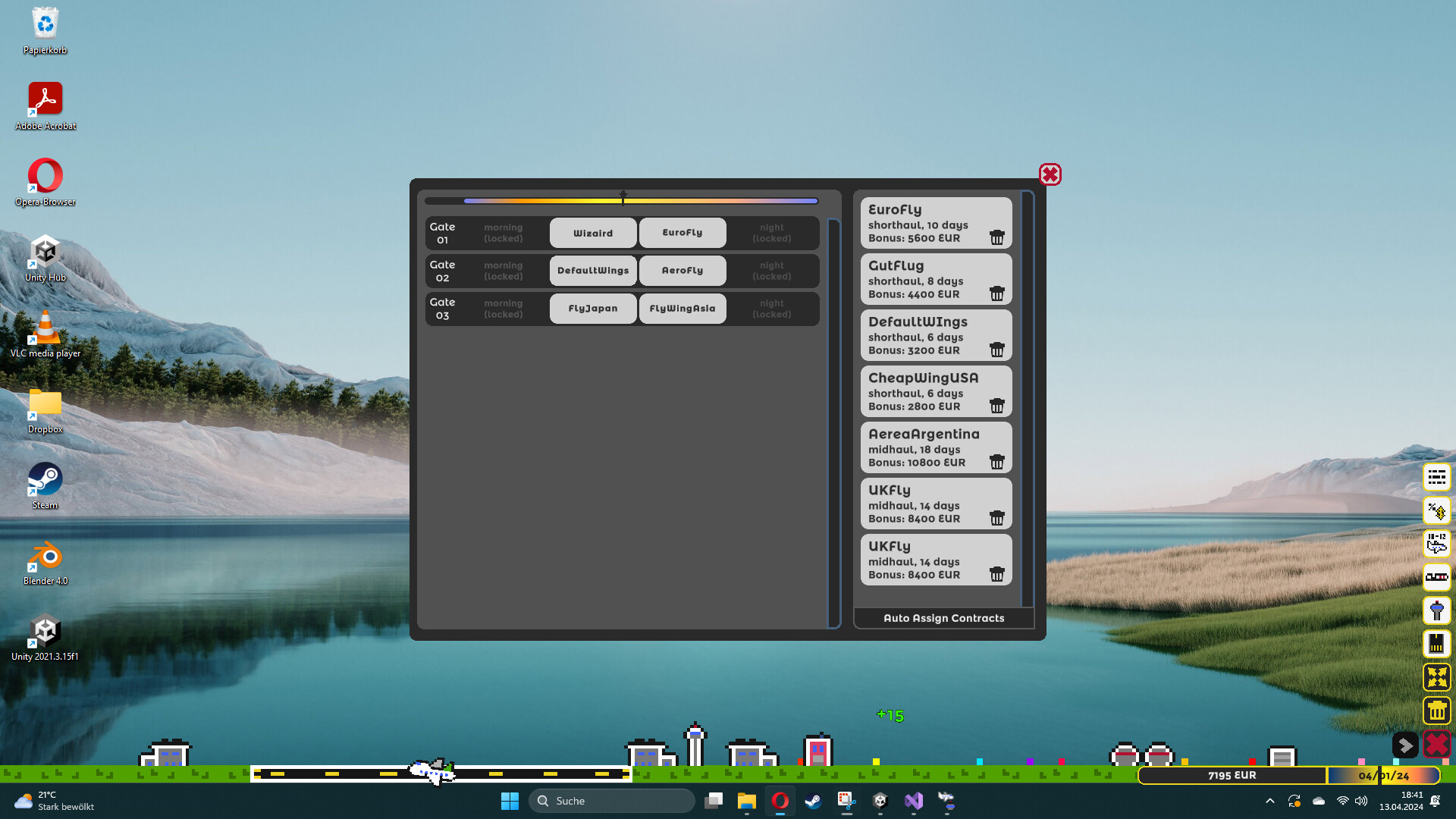
Task: Select the Wizaird slot on Gate 01
Action: [592, 233]
